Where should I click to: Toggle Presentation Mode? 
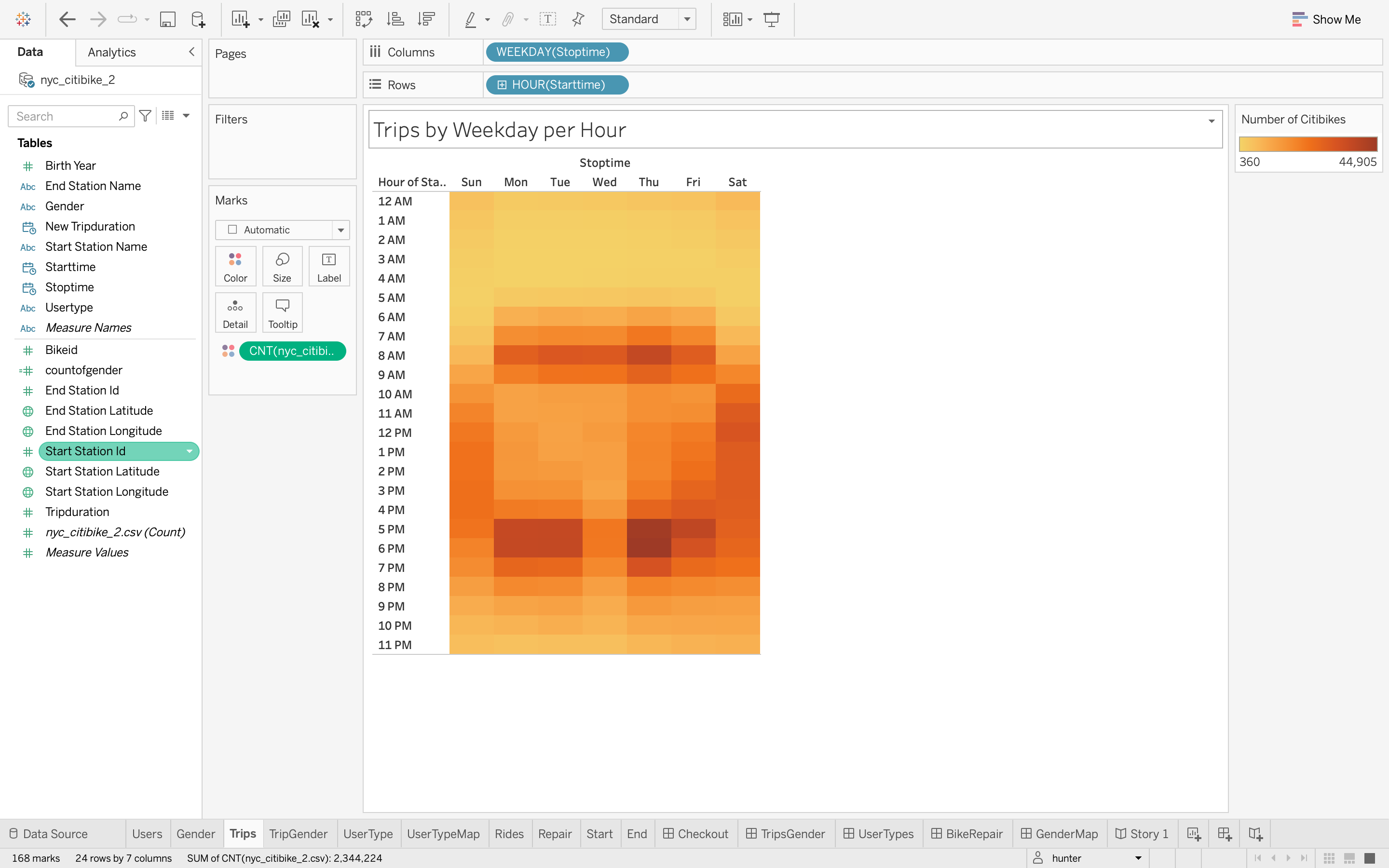tap(771, 19)
